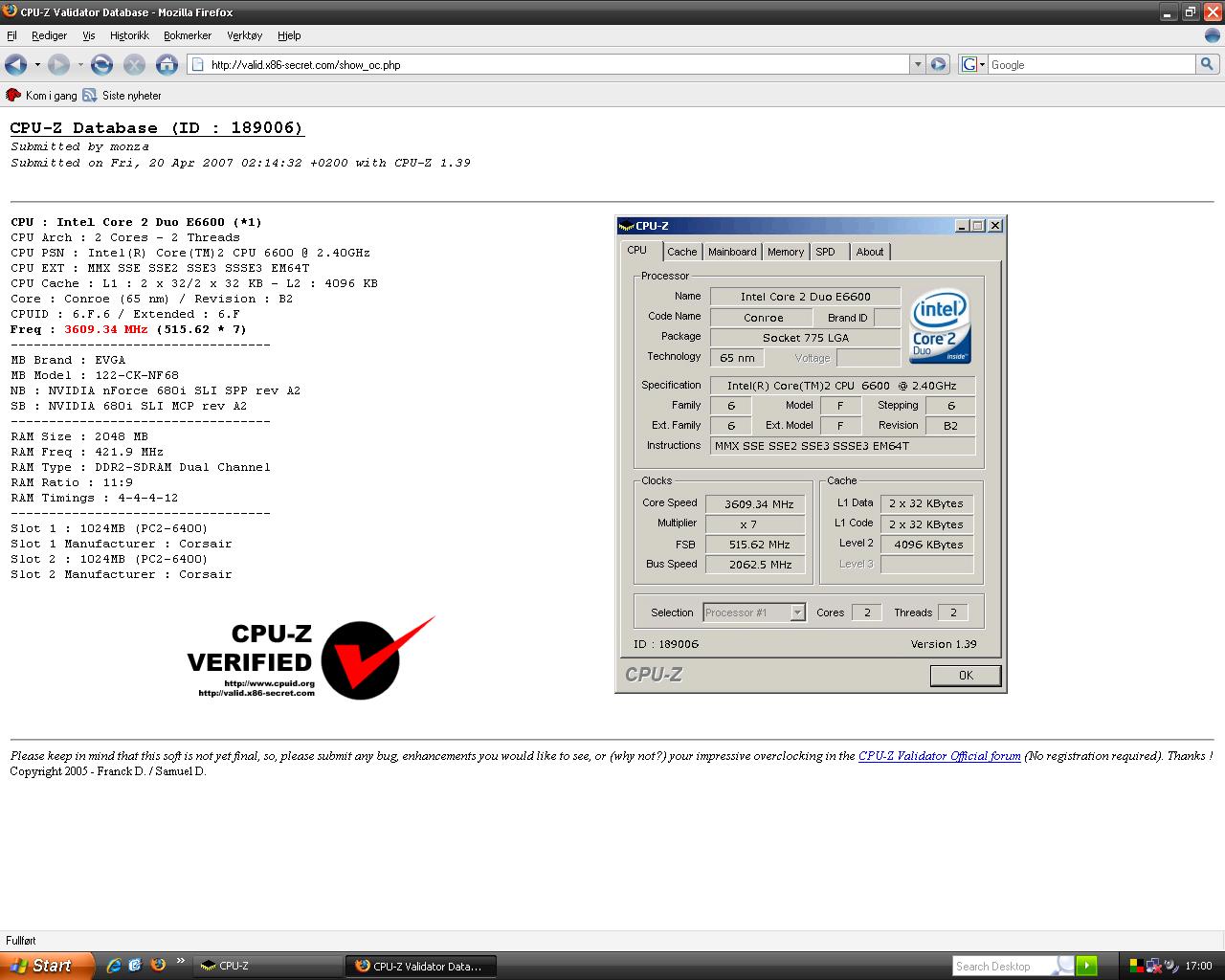The height and width of the screenshot is (980, 1225).
Task: Click the search magnifier in Google box
Action: point(1207,64)
